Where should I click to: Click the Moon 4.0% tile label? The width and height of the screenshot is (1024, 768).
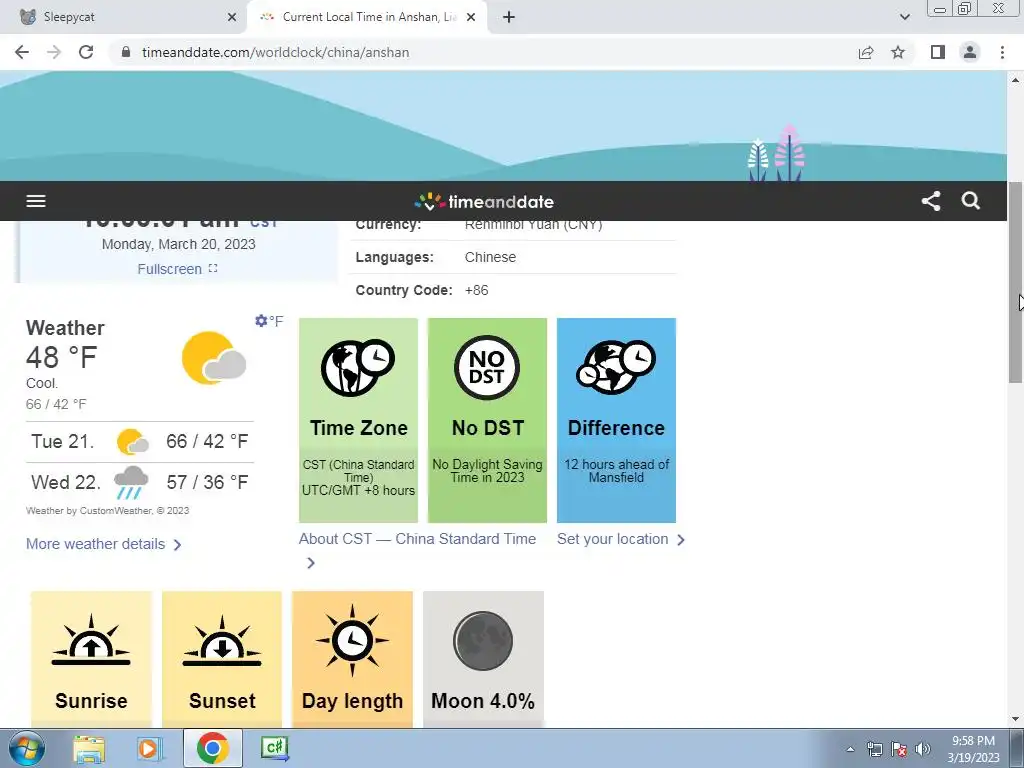pyautogui.click(x=483, y=701)
